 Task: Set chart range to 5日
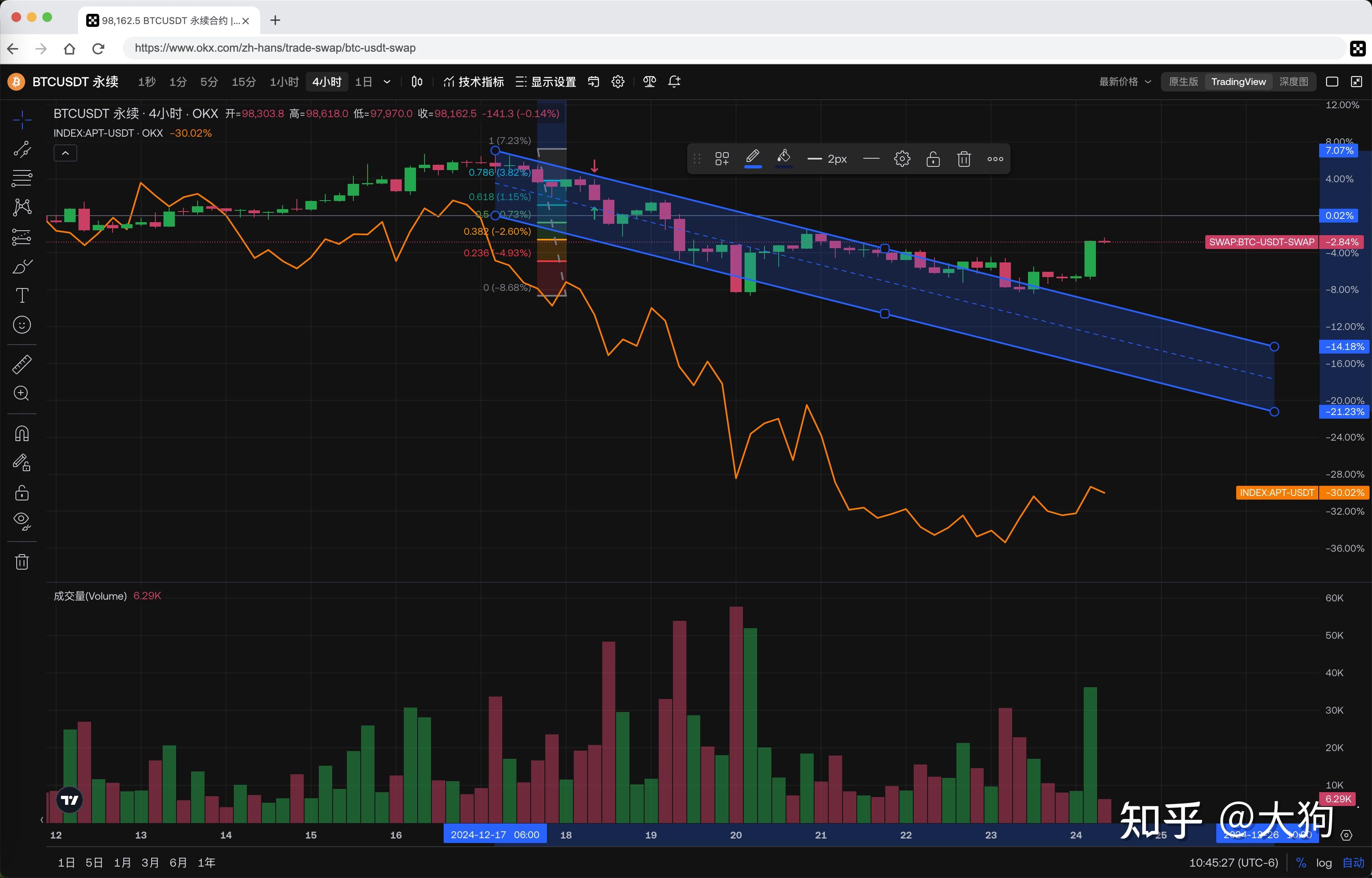pyautogui.click(x=94, y=863)
